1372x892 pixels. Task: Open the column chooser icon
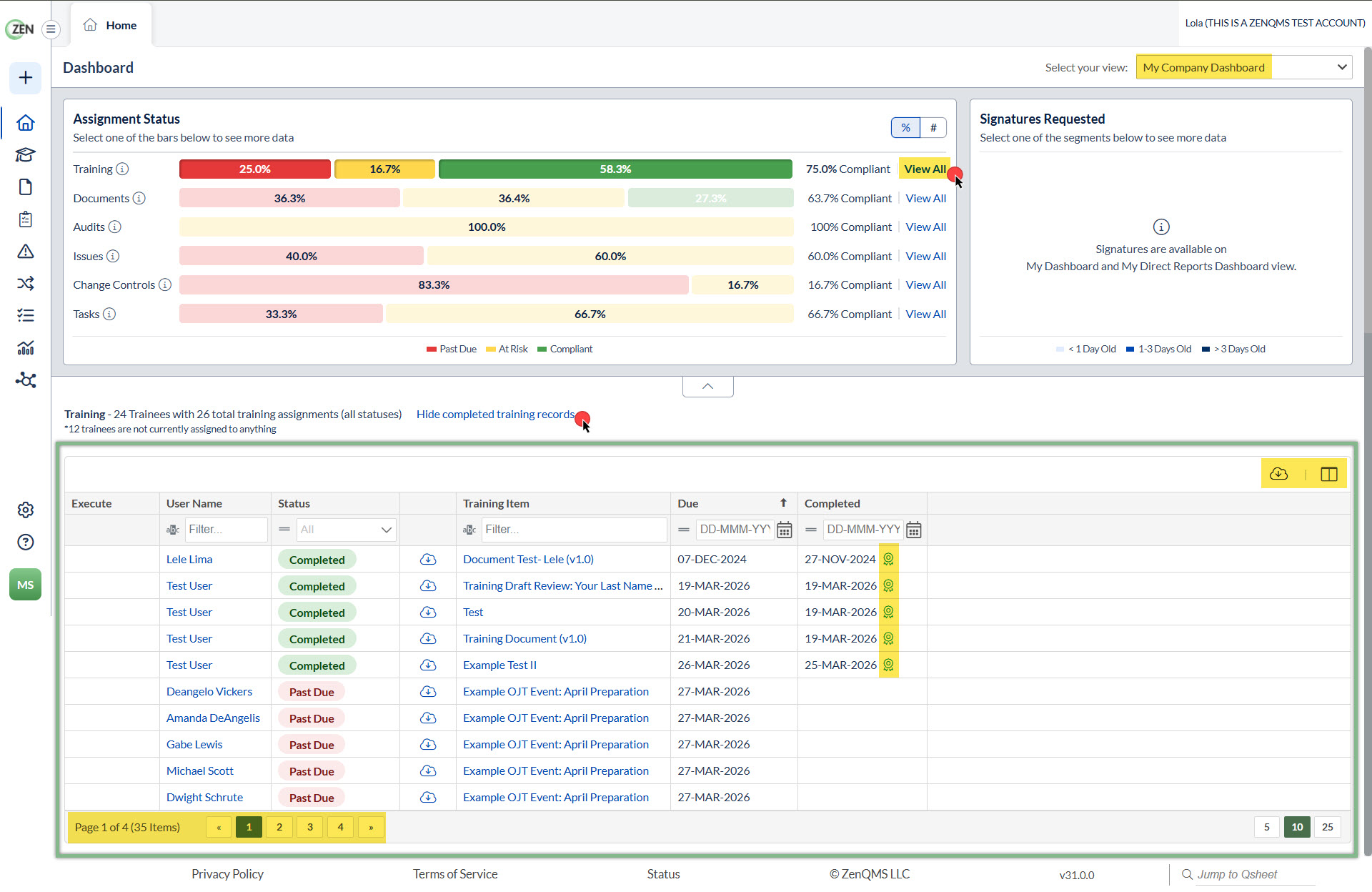click(1329, 474)
